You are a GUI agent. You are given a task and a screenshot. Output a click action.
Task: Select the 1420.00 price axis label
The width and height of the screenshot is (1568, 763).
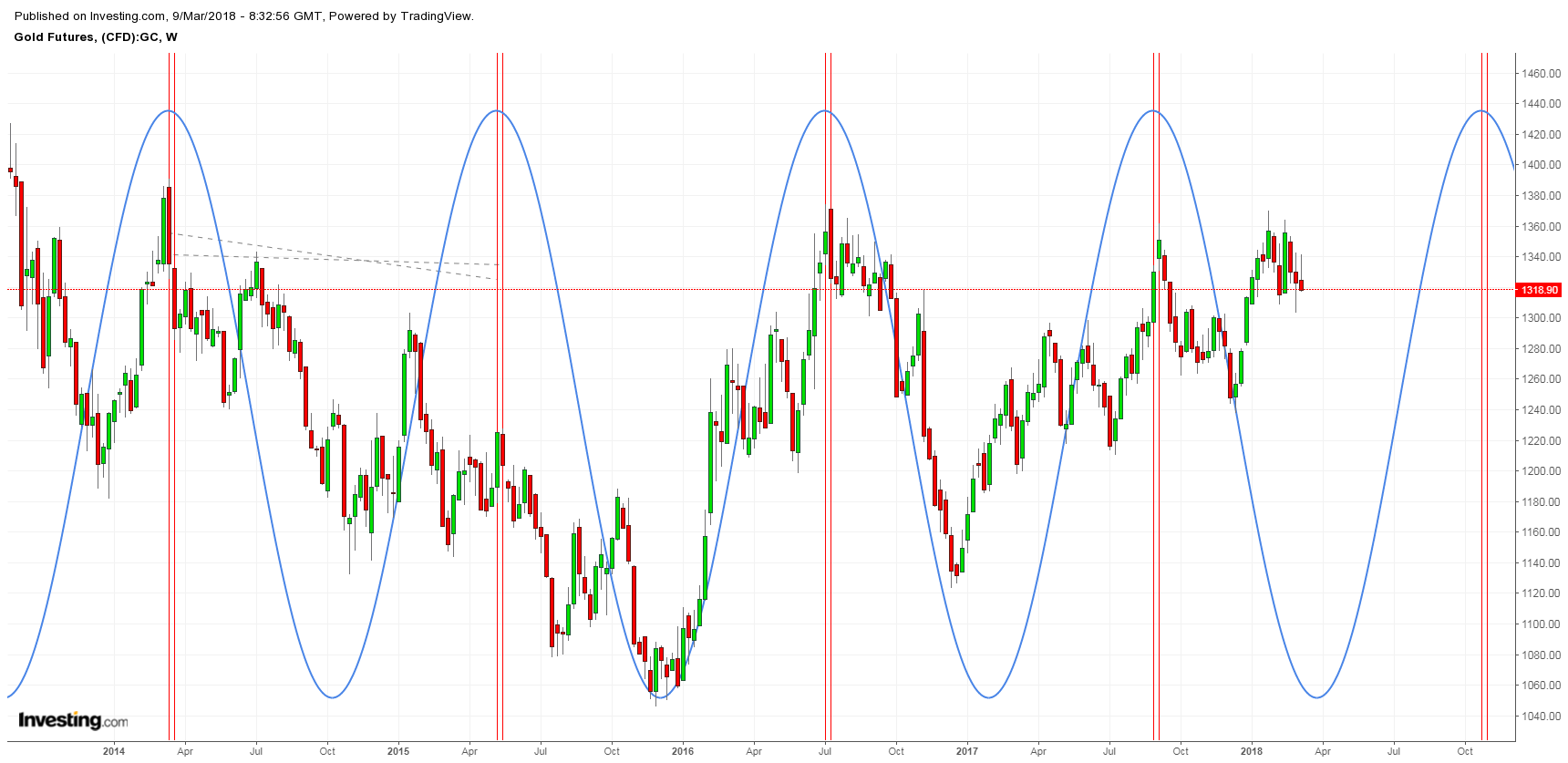(x=1541, y=135)
